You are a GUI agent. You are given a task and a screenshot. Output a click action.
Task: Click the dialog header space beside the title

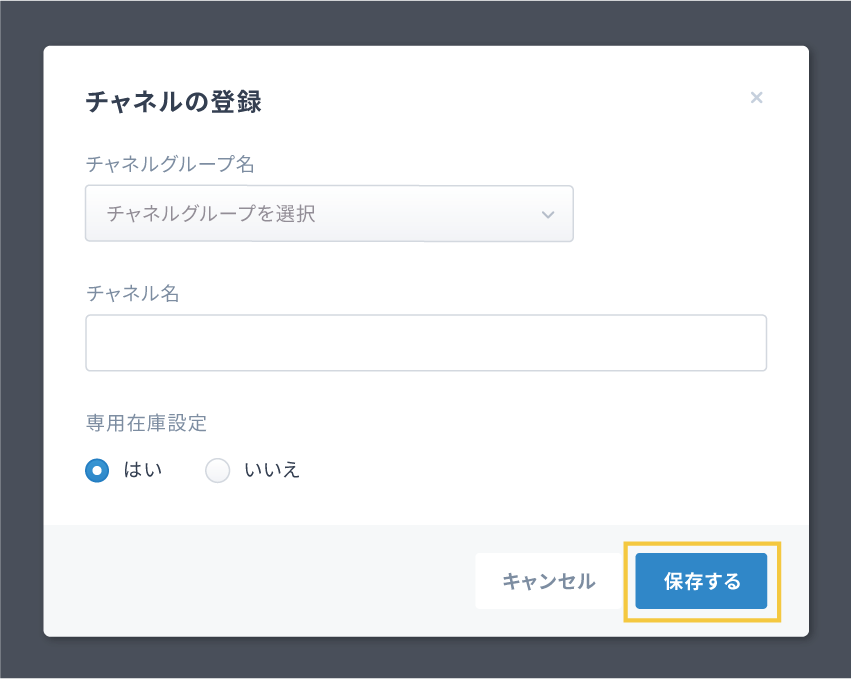[500, 100]
